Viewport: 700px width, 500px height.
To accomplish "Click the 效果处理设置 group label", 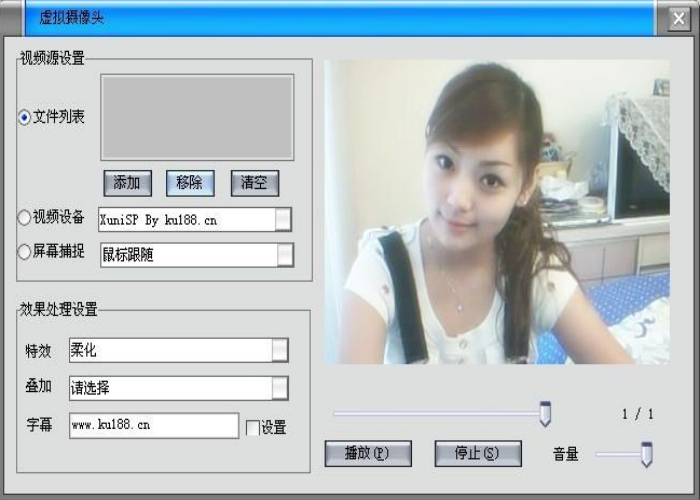I will [58, 309].
